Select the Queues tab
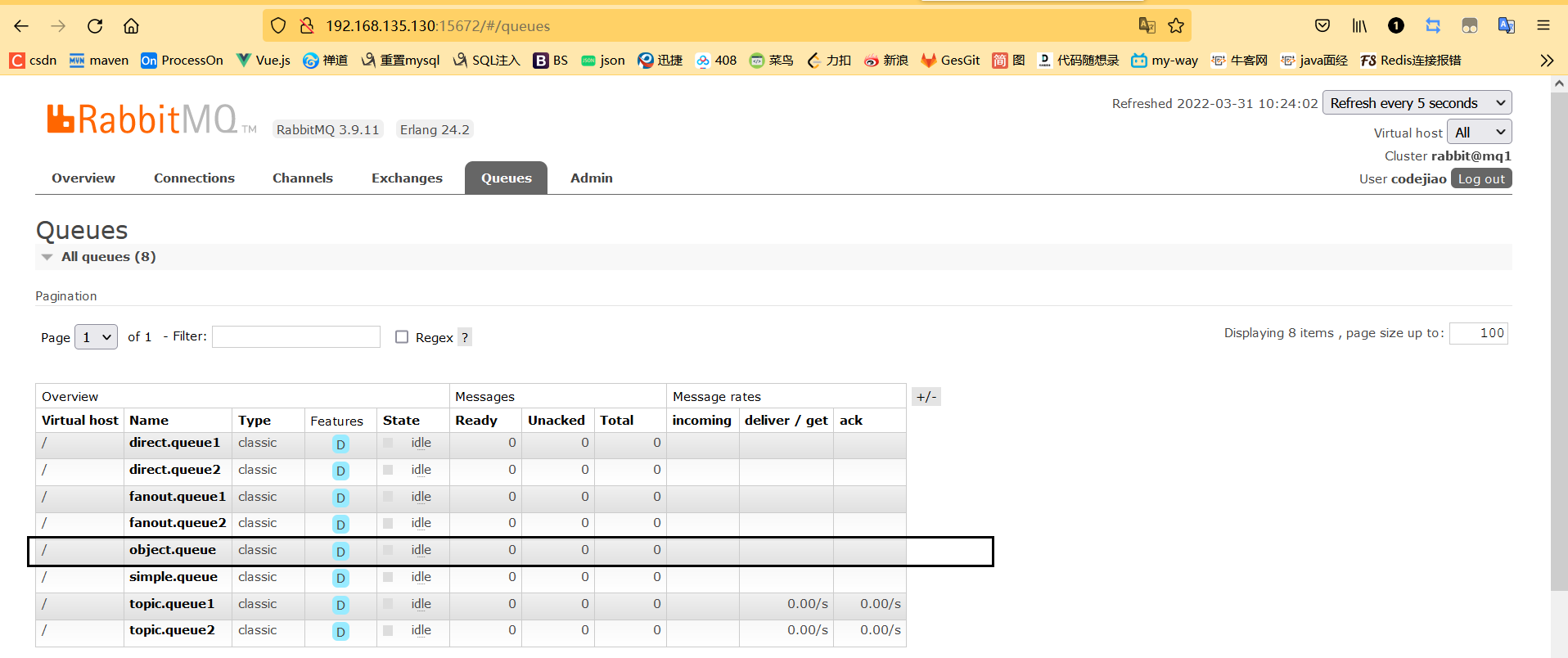The width and height of the screenshot is (1568, 658). pos(507,178)
